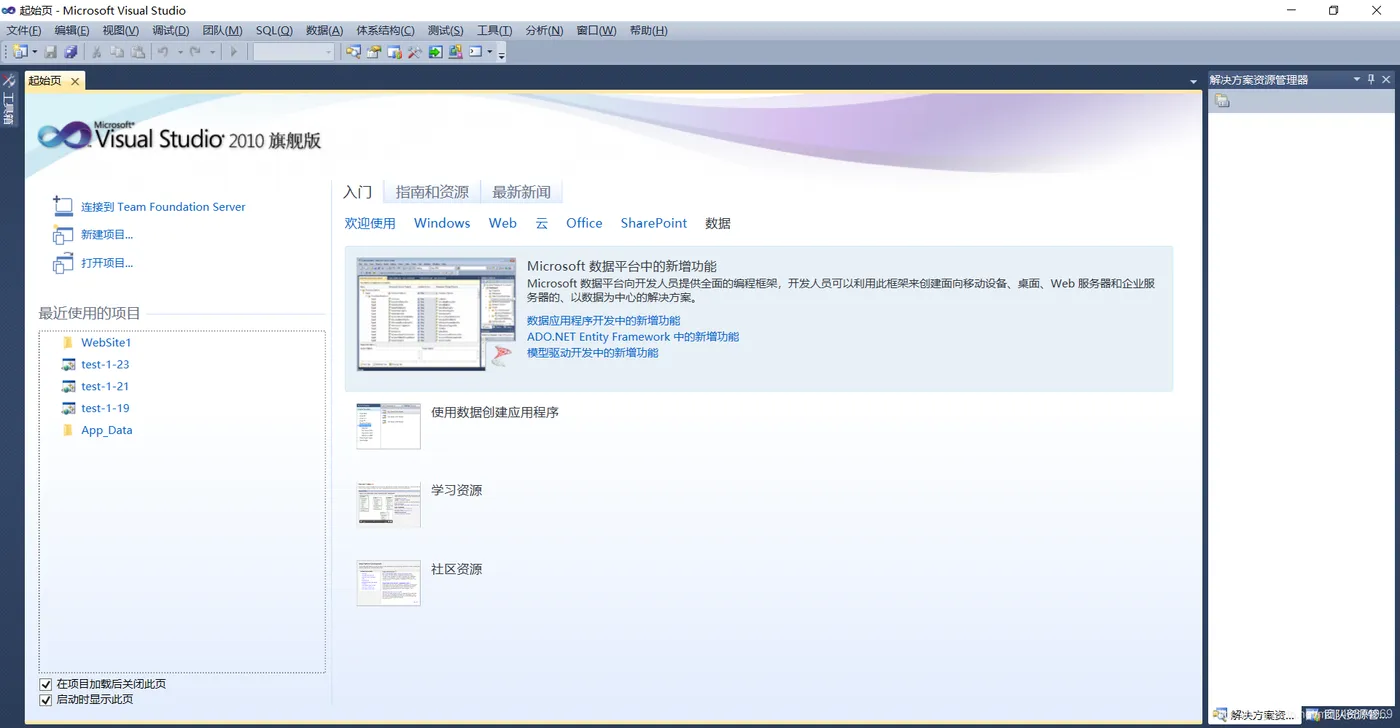Click the 打开项目... link

(x=107, y=263)
